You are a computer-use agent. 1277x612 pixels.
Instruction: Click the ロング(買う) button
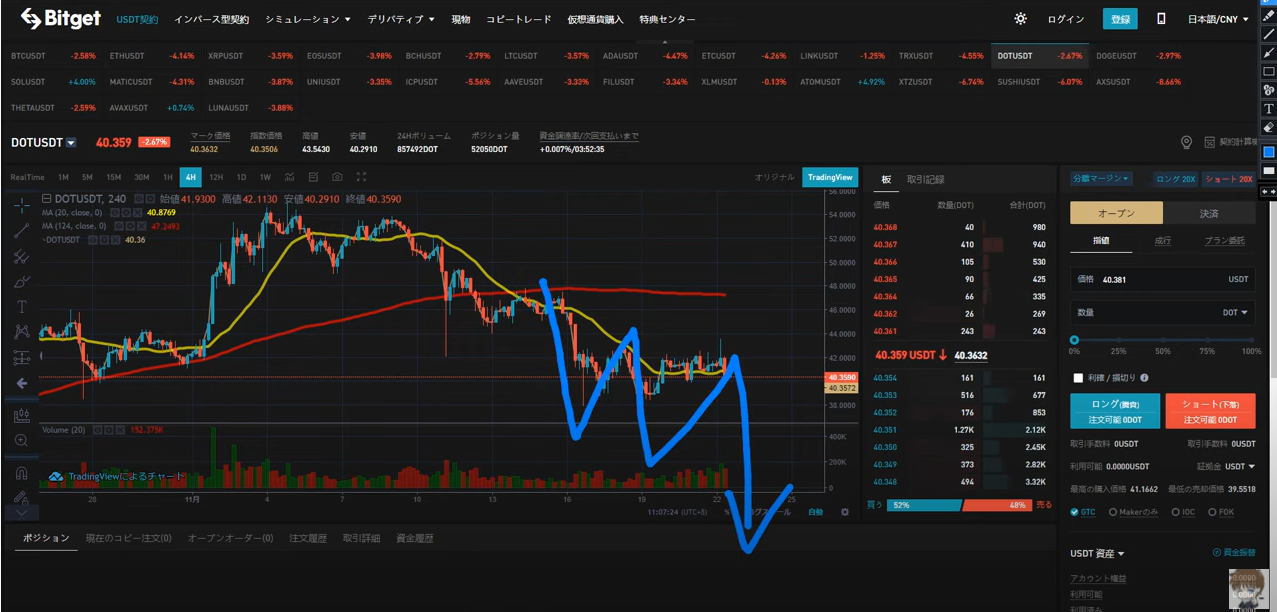coord(1115,410)
